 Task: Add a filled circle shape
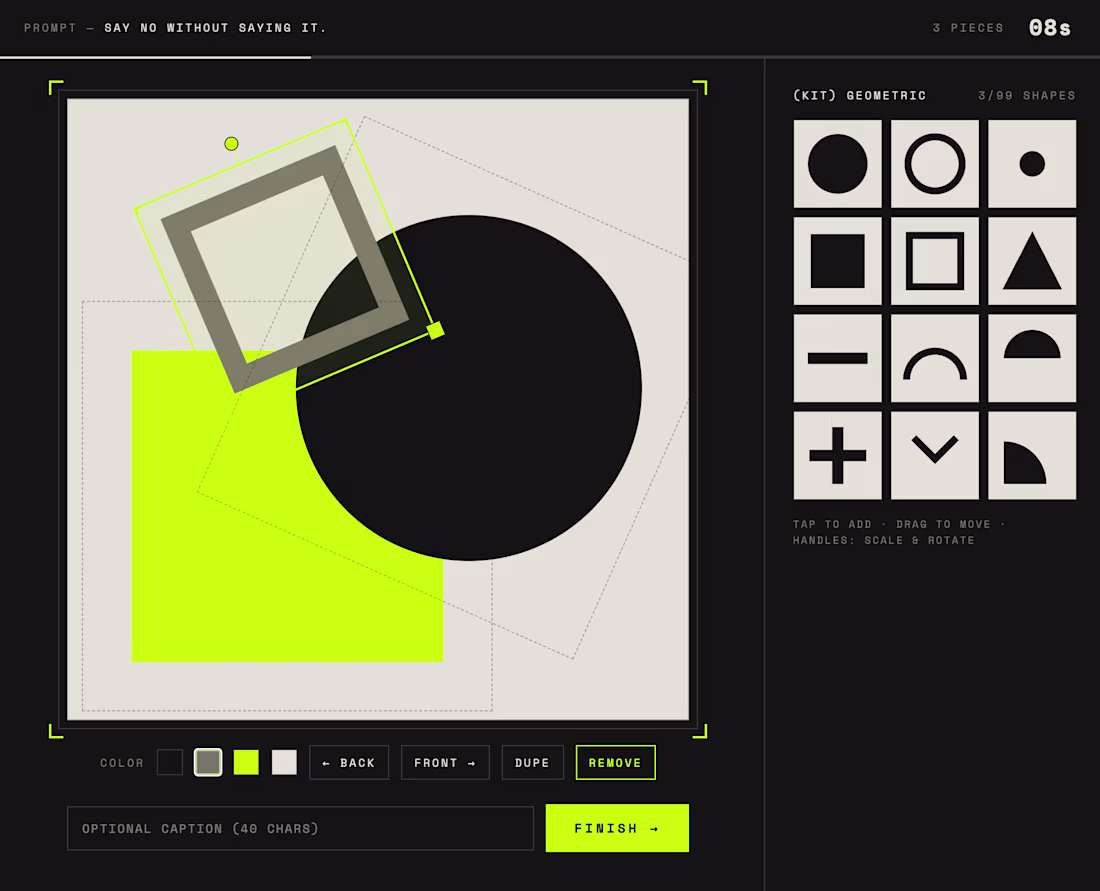coord(837,163)
